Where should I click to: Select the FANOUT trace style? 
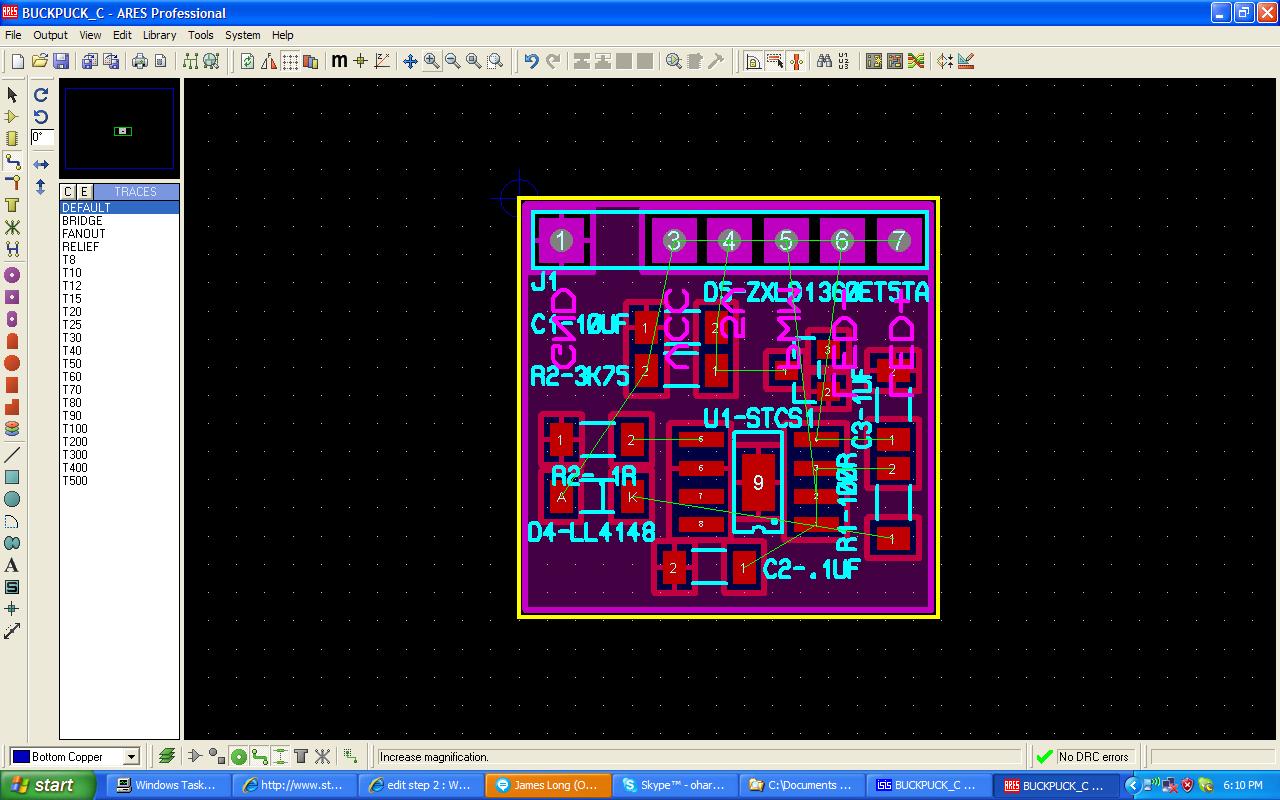(119, 234)
